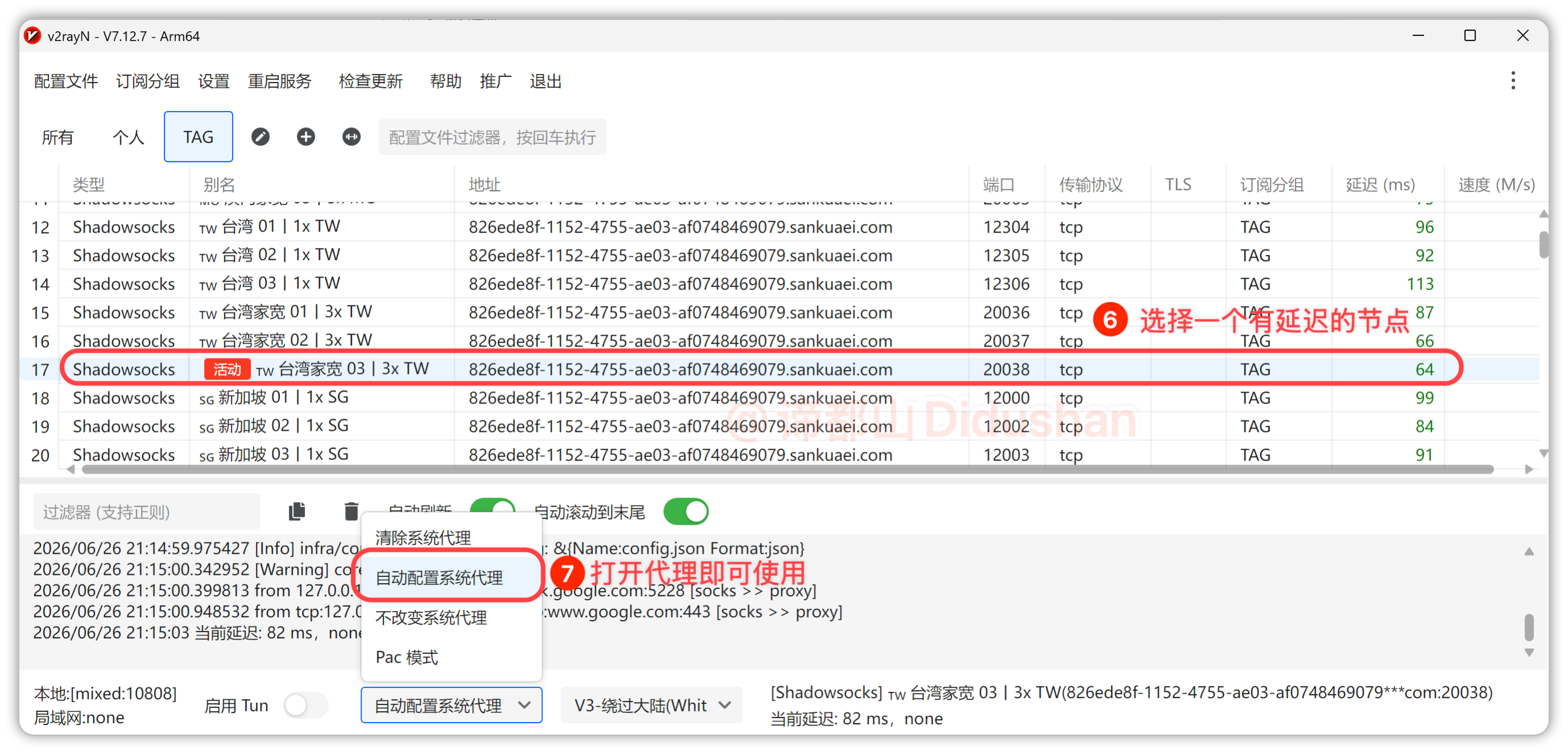Click the server list horizontal scrollbar
The height and width of the screenshot is (754, 1568).
[788, 469]
